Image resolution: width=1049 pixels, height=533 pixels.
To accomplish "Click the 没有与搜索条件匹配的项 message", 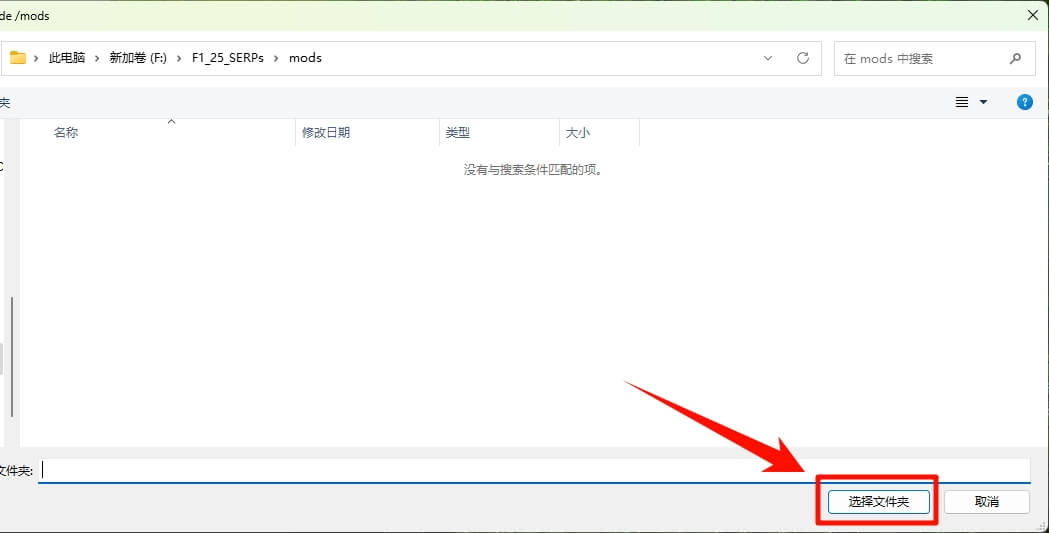I will [534, 170].
